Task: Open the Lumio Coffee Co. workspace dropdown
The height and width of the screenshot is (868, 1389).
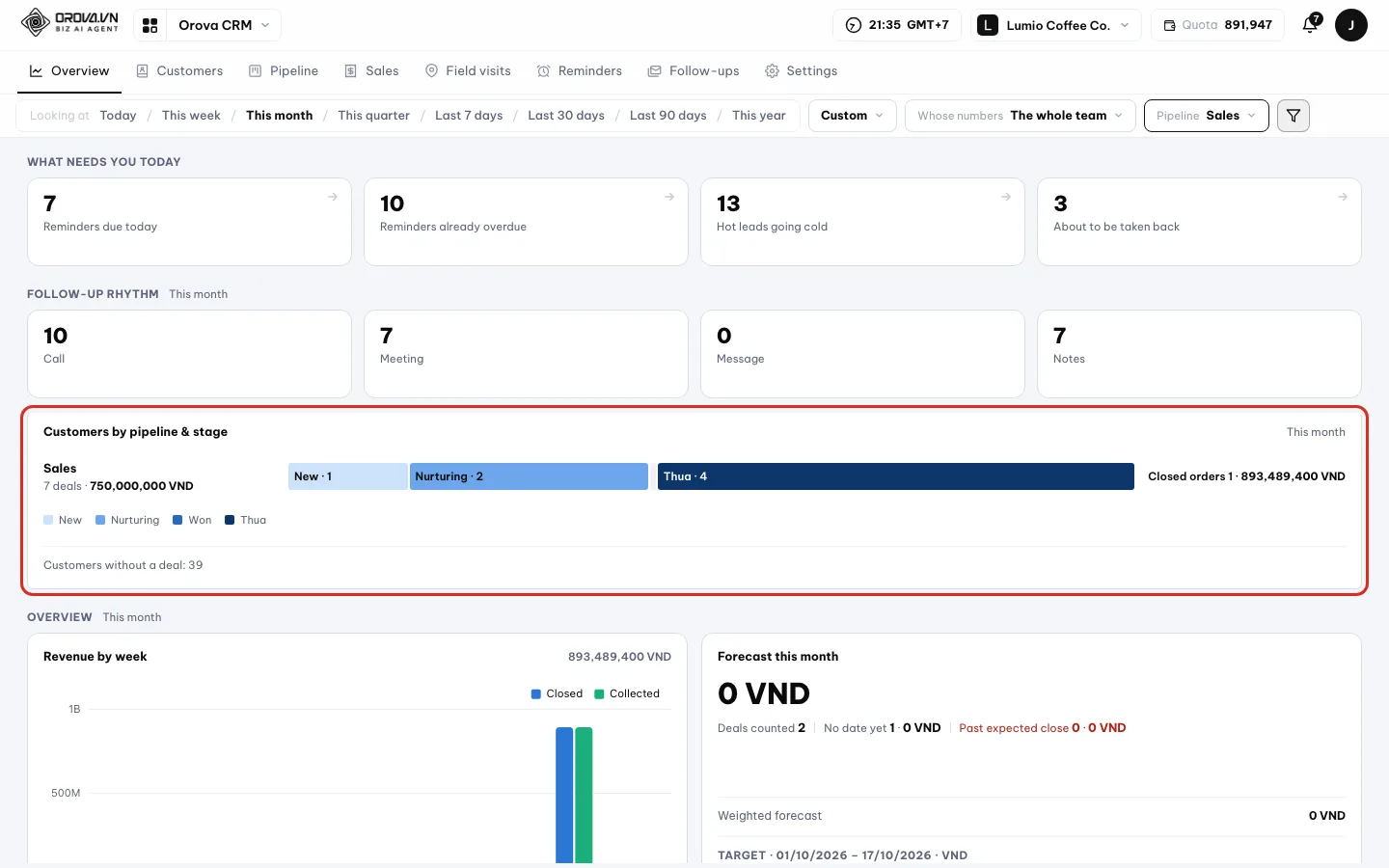Action: click(x=1055, y=25)
